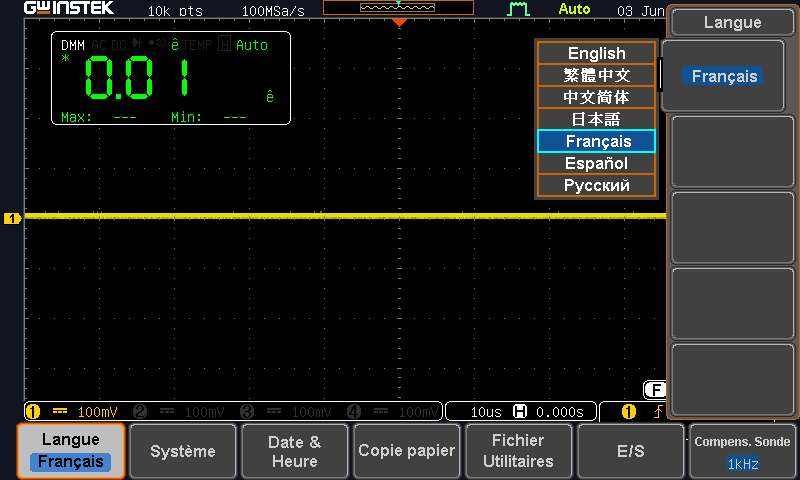Click the 0.000s horizontal position value

point(560,412)
